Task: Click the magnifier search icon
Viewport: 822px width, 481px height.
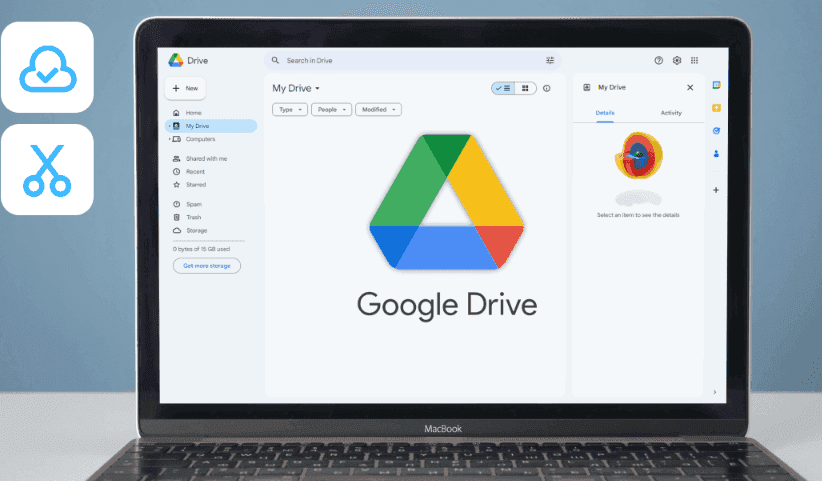Action: [x=275, y=60]
